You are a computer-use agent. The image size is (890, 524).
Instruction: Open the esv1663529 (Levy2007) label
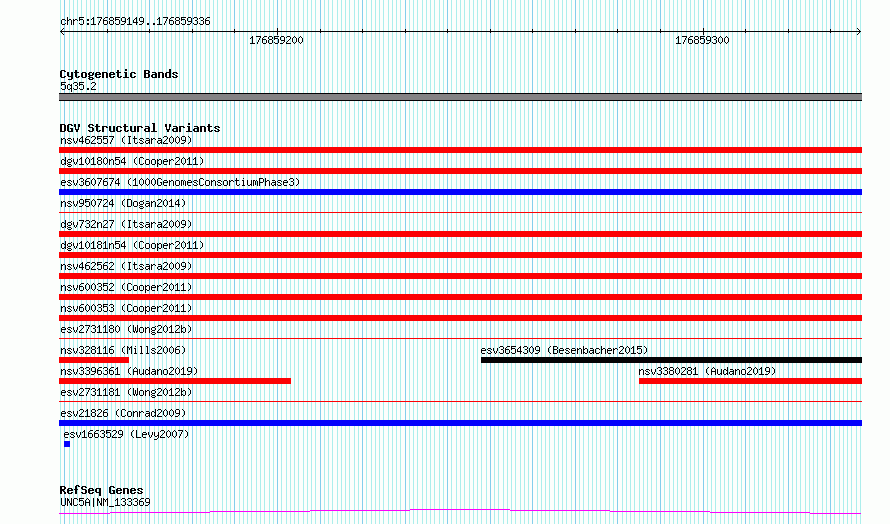[126, 434]
